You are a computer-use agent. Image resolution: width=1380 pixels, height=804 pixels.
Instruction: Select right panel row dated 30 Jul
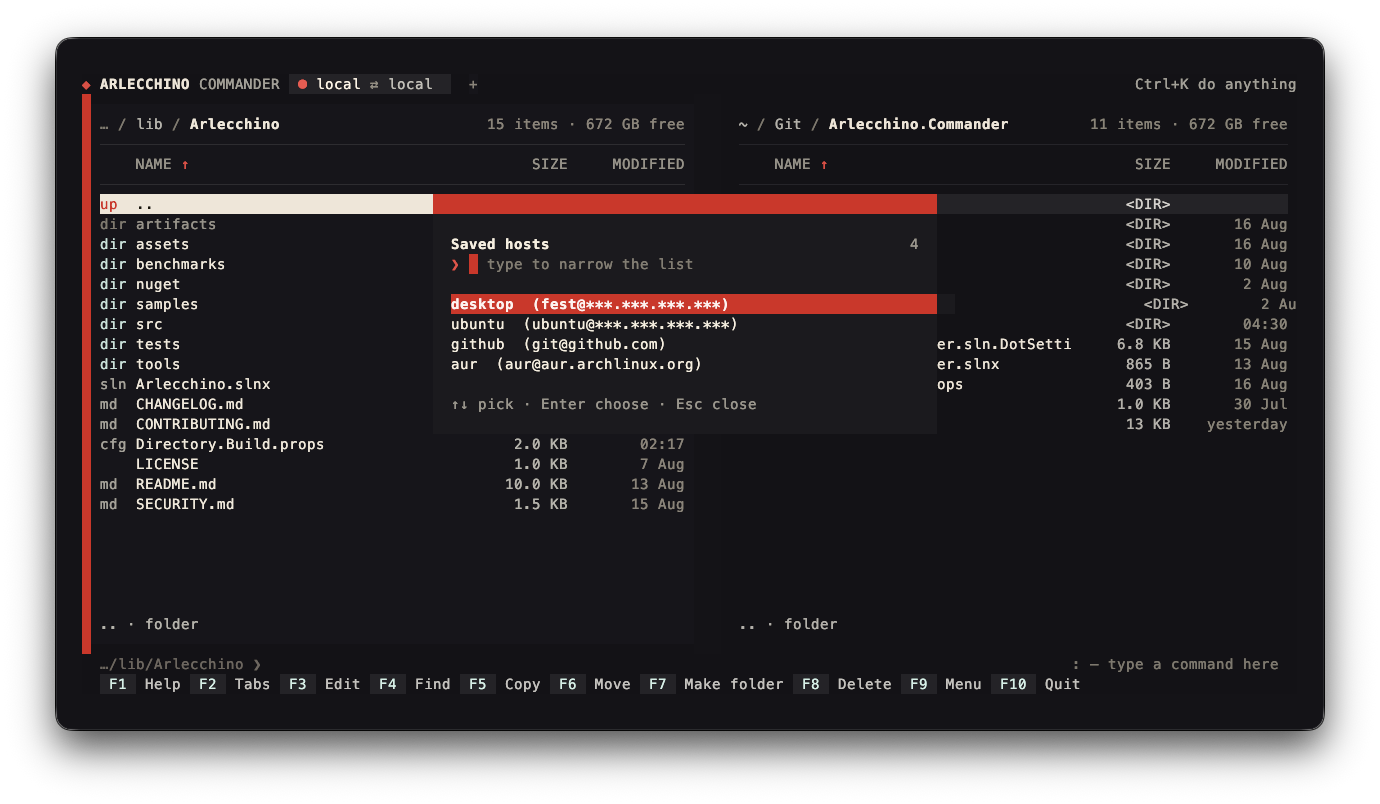click(x=1113, y=404)
